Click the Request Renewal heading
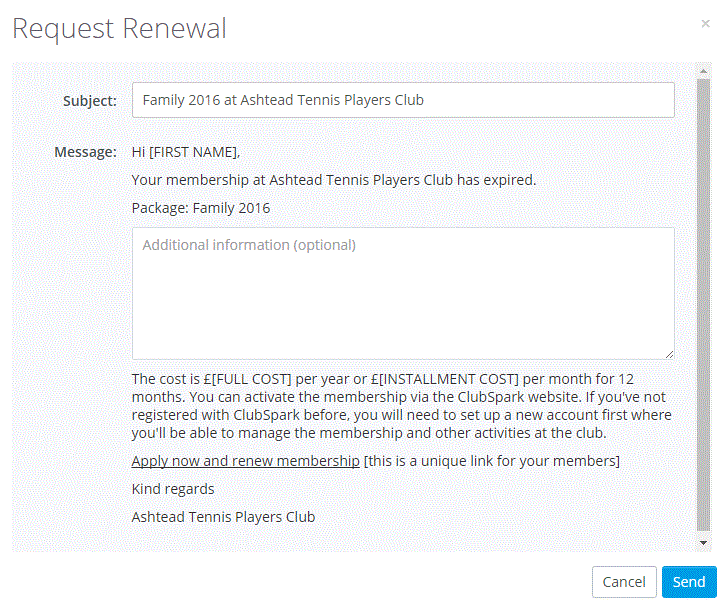The width and height of the screenshot is (726, 608). pyautogui.click(x=119, y=28)
